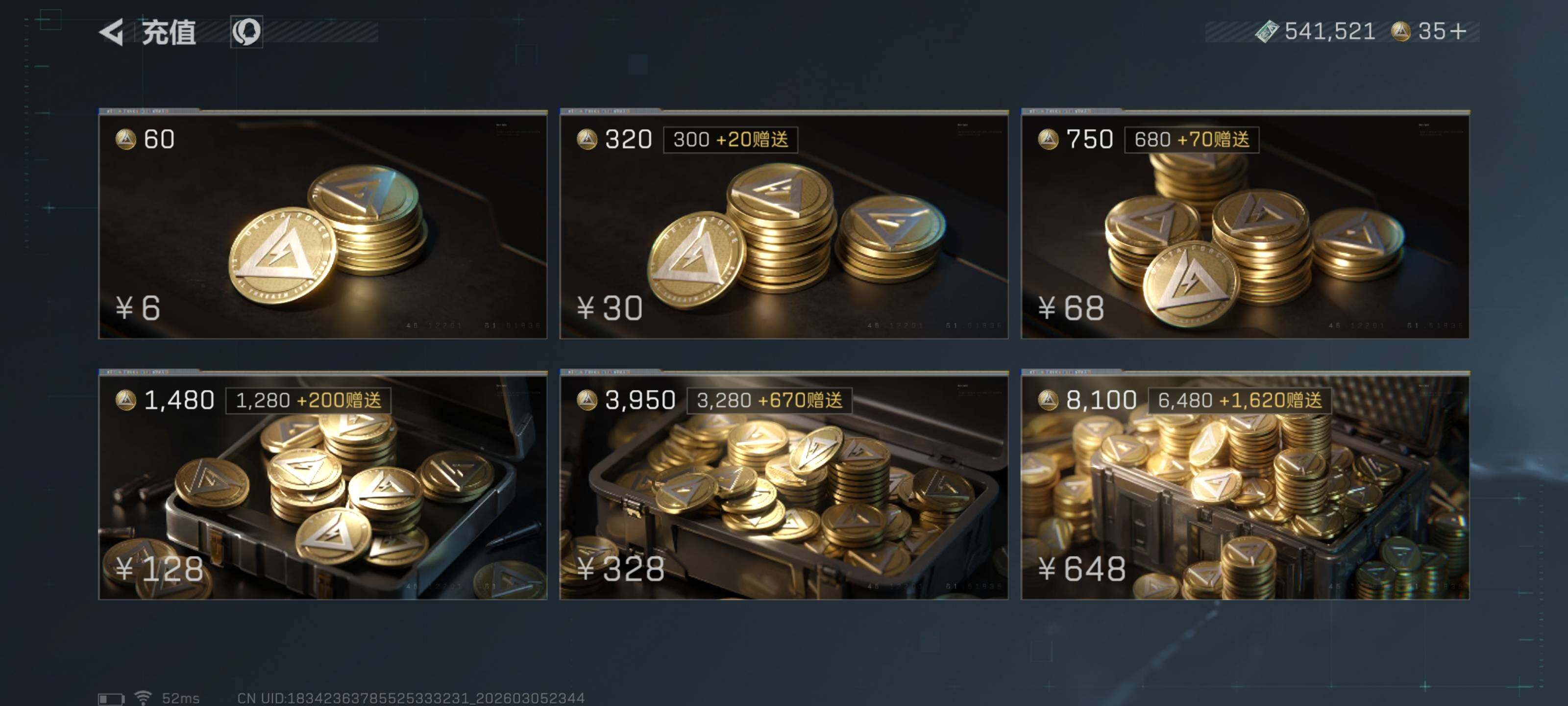Click the Wi-Fi signal icon
1568x706 pixels.
click(143, 698)
